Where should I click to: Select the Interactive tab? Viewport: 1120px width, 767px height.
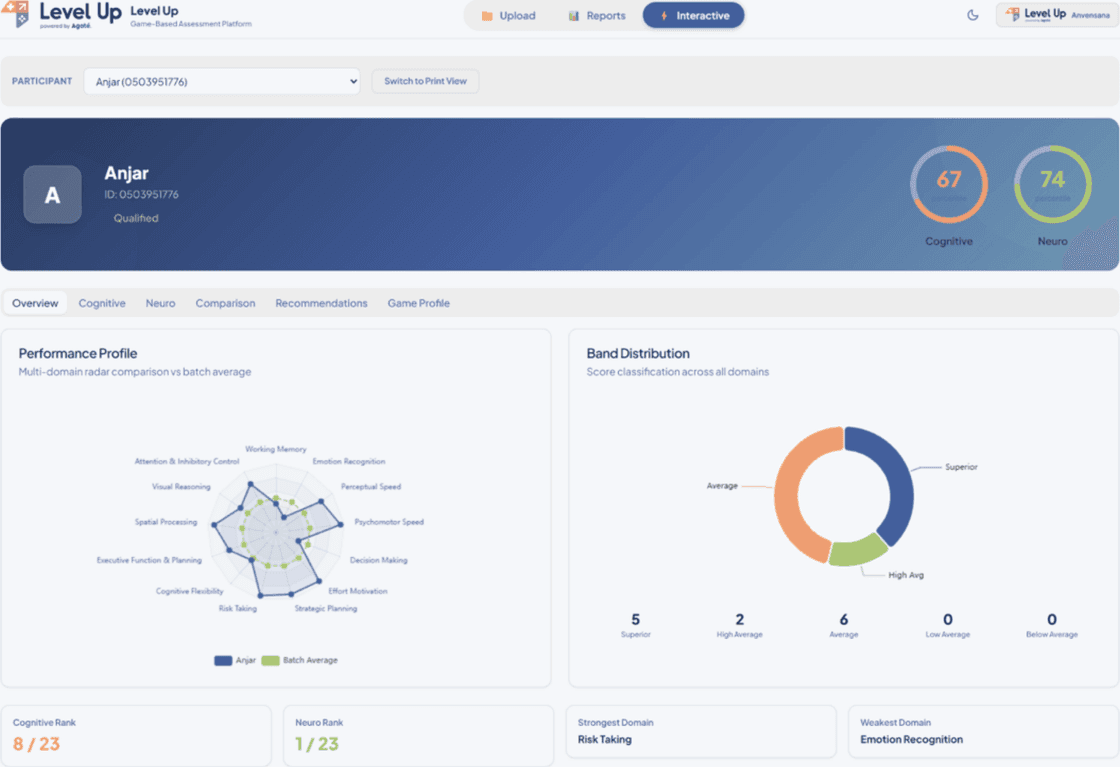[694, 16]
